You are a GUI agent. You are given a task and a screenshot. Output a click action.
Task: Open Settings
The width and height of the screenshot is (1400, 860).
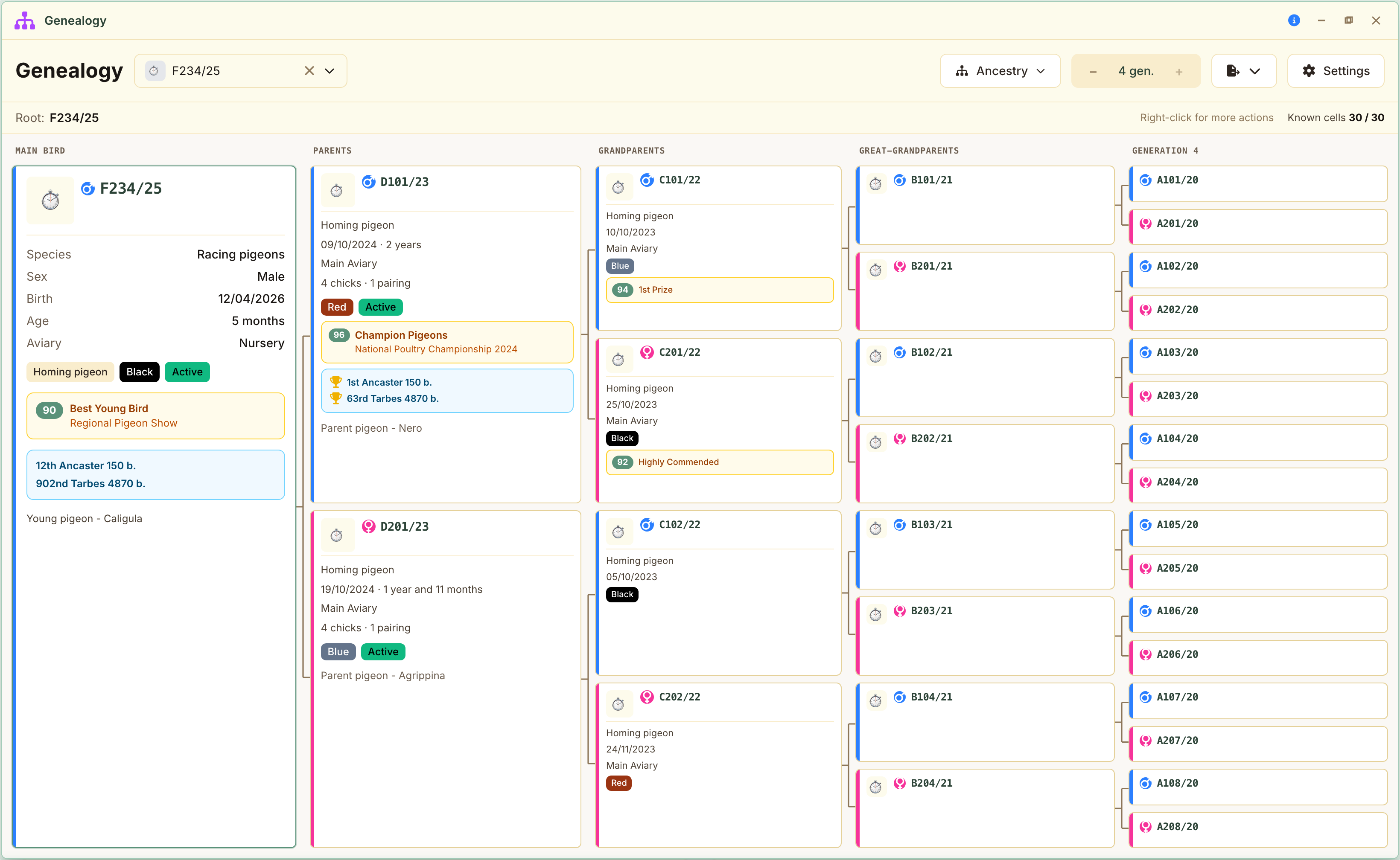point(1335,70)
